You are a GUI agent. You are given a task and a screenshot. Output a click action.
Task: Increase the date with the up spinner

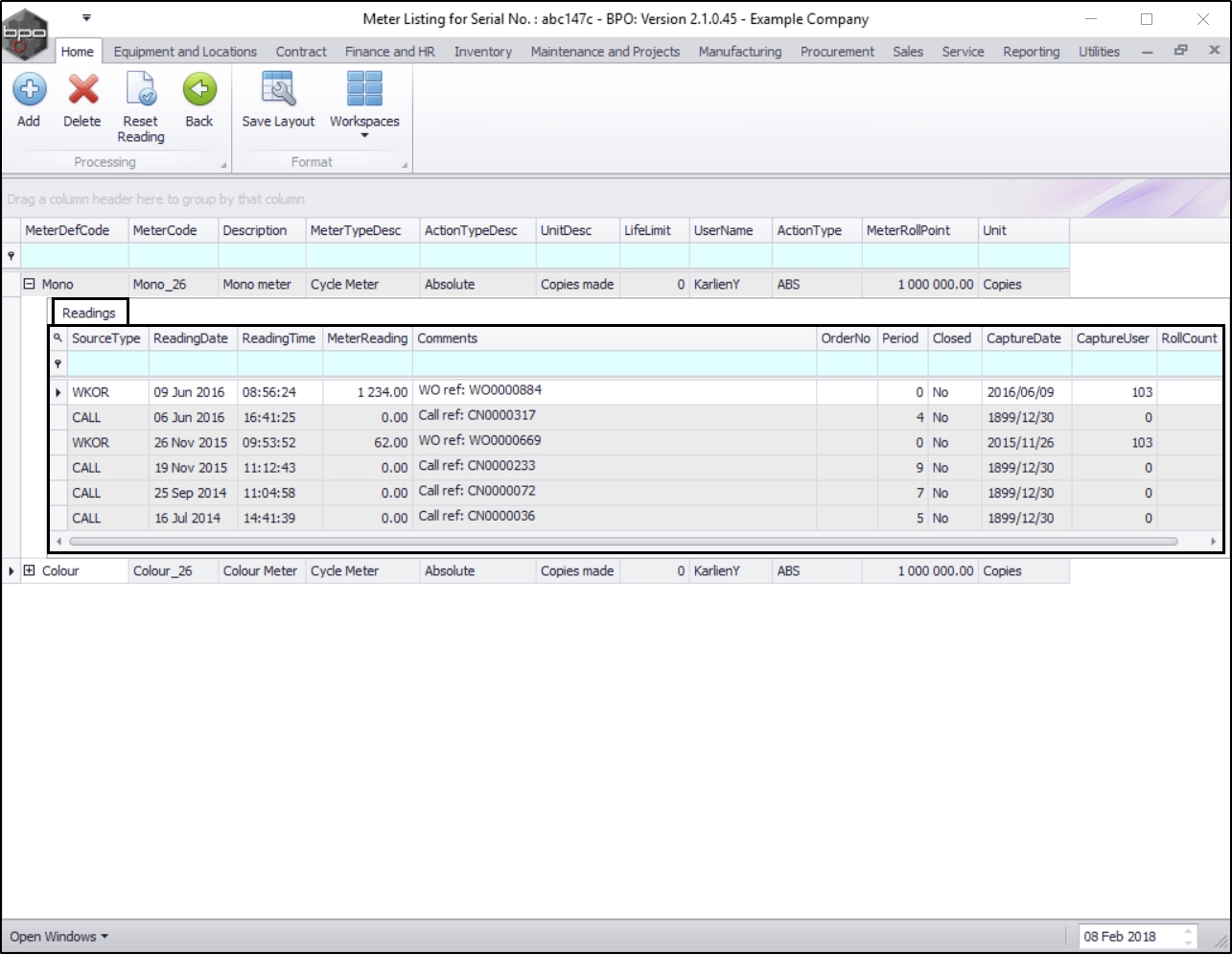coord(1189,931)
